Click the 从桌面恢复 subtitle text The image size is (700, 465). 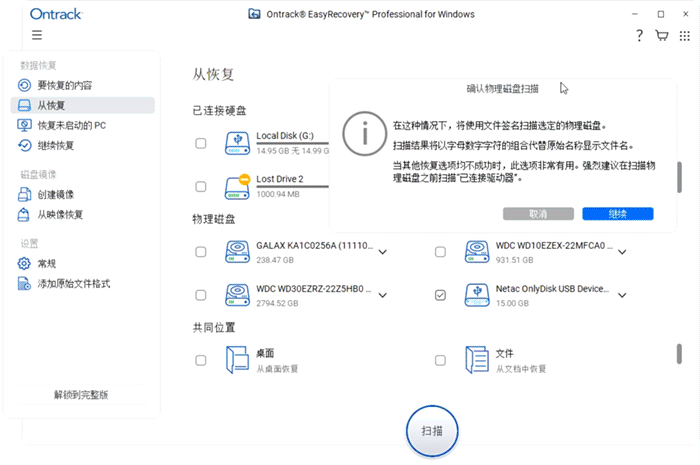(277, 369)
